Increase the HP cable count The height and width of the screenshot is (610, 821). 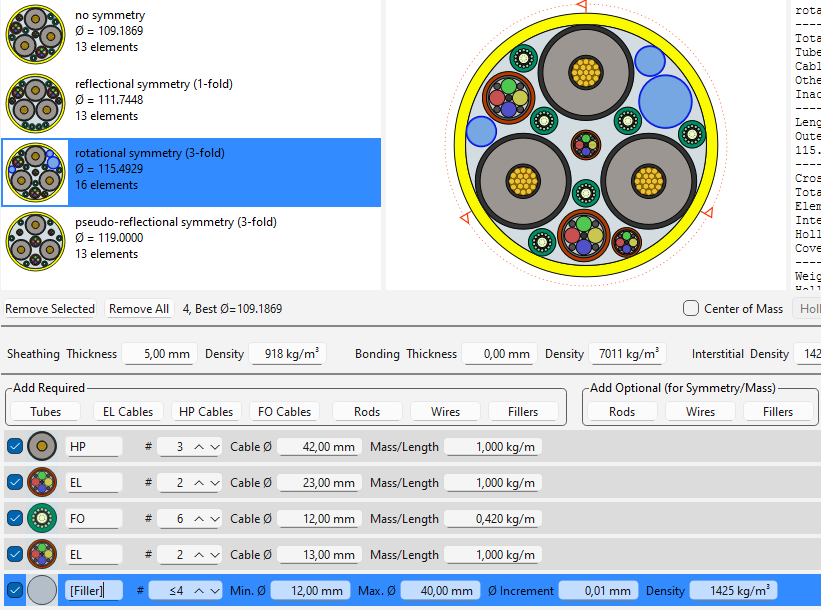tap(199, 447)
